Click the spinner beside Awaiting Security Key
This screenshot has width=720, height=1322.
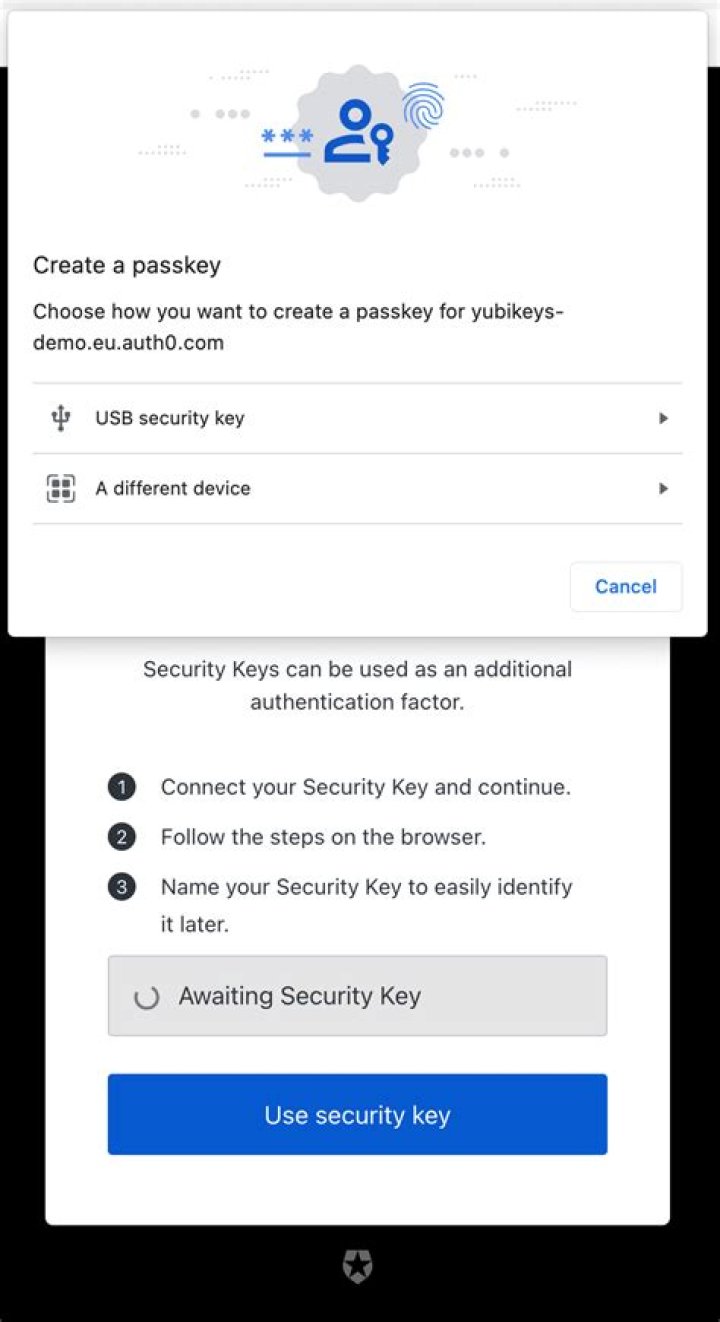point(146,996)
